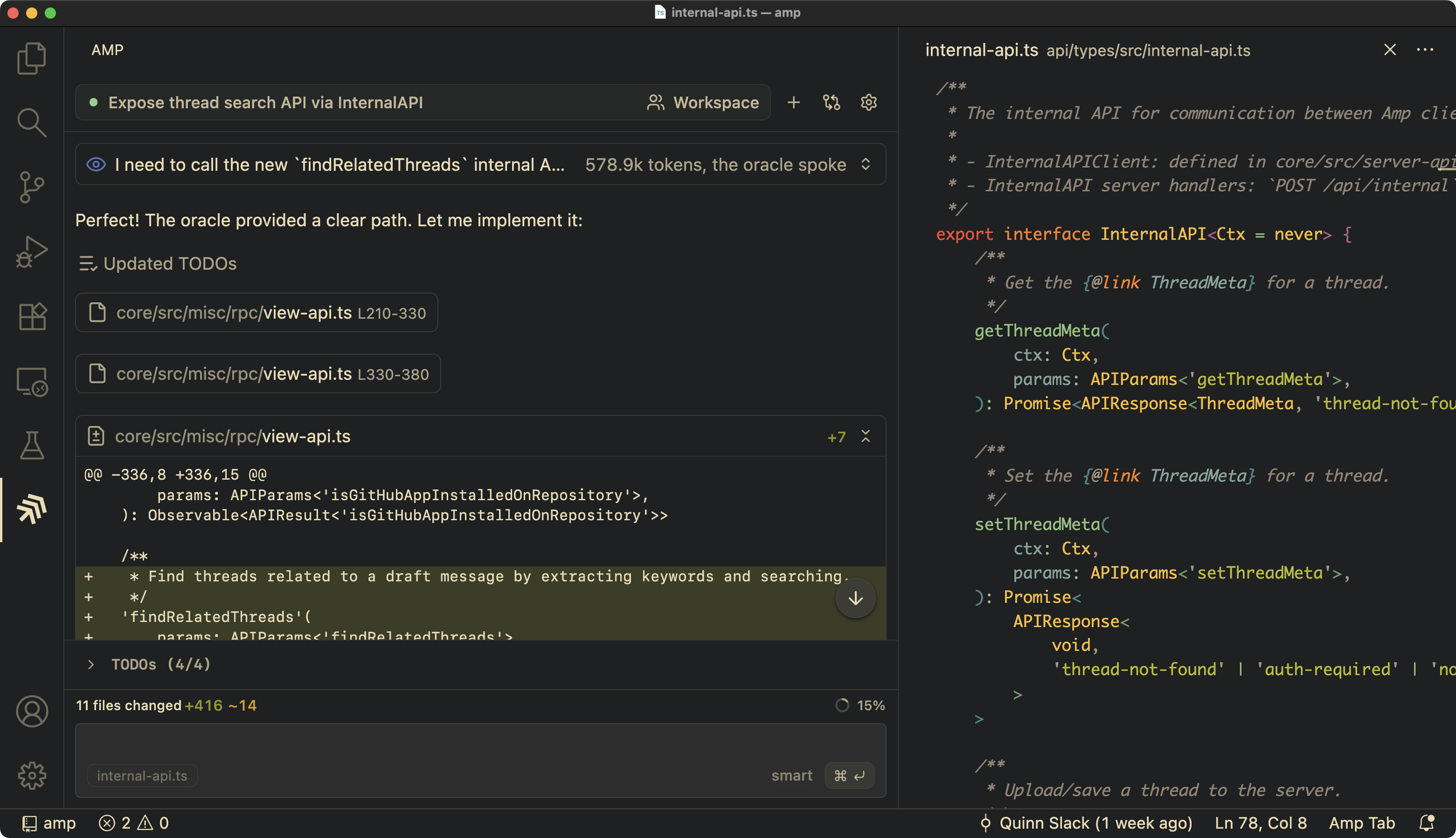Collapse the view-api.ts diff block
This screenshot has height=838, width=1456.
[866, 436]
